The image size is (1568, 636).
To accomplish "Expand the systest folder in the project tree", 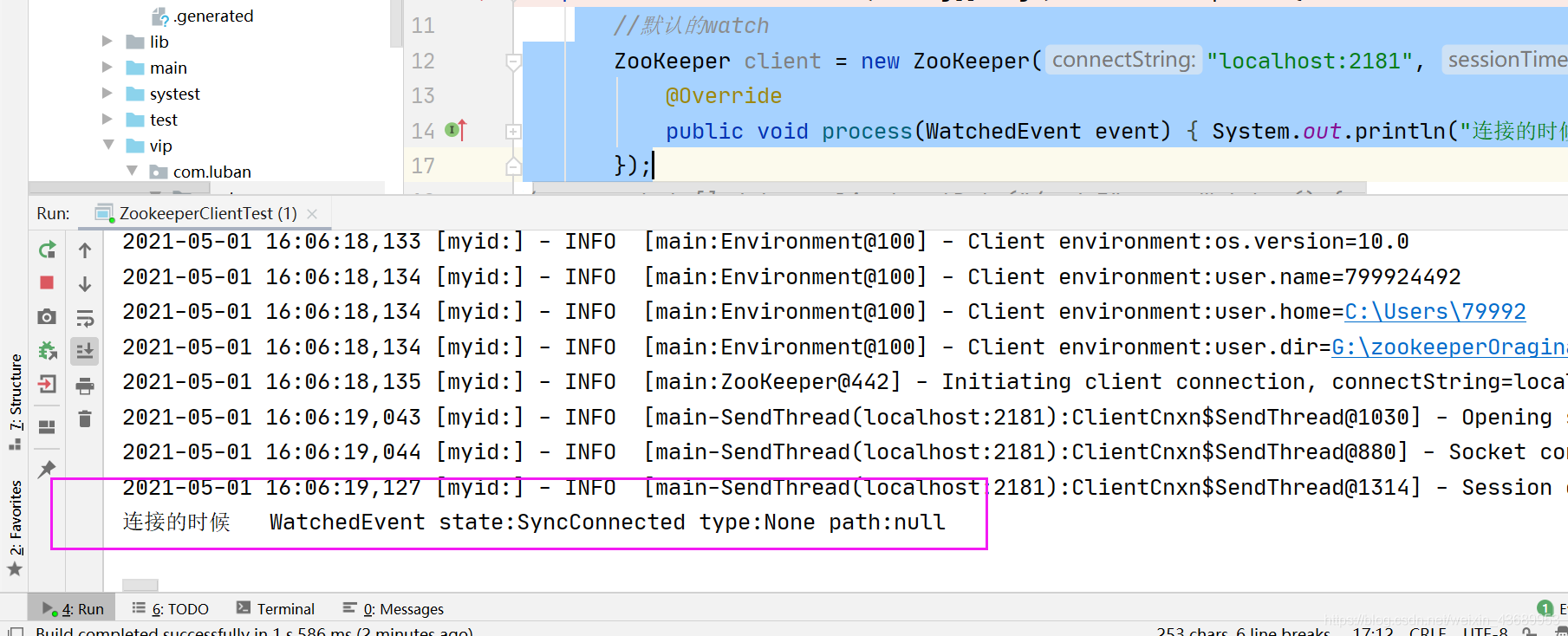I will pyautogui.click(x=107, y=93).
